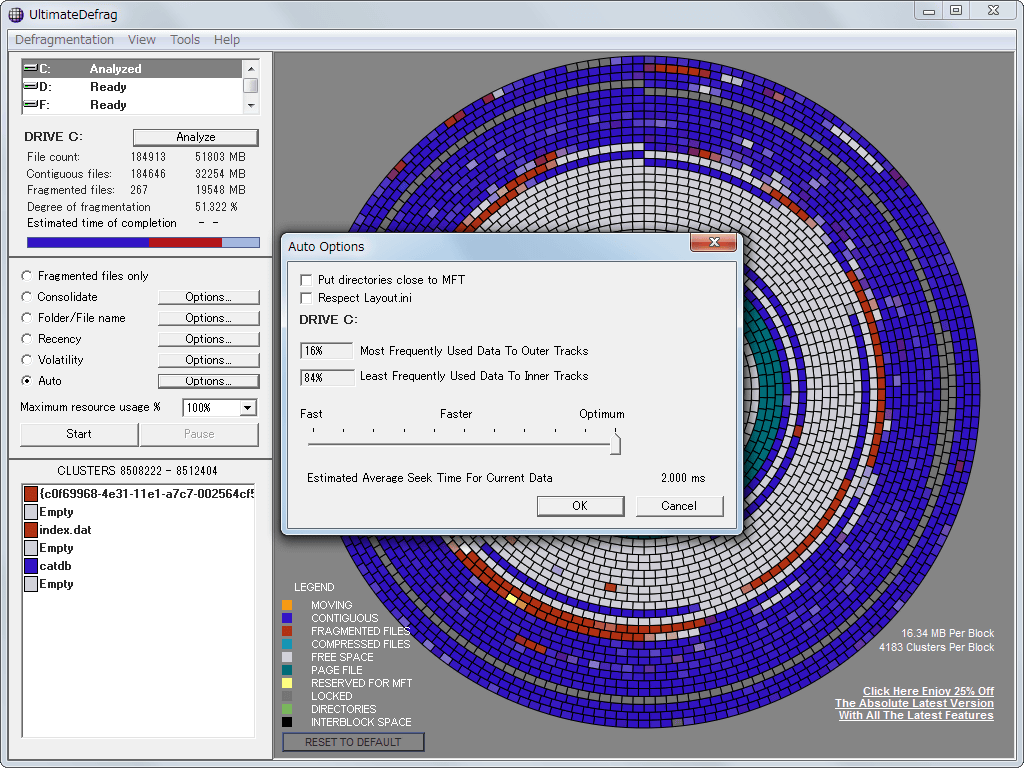The image size is (1024, 768).
Task: Click the 4183 Clusters Per Block text
Action: 936,647
